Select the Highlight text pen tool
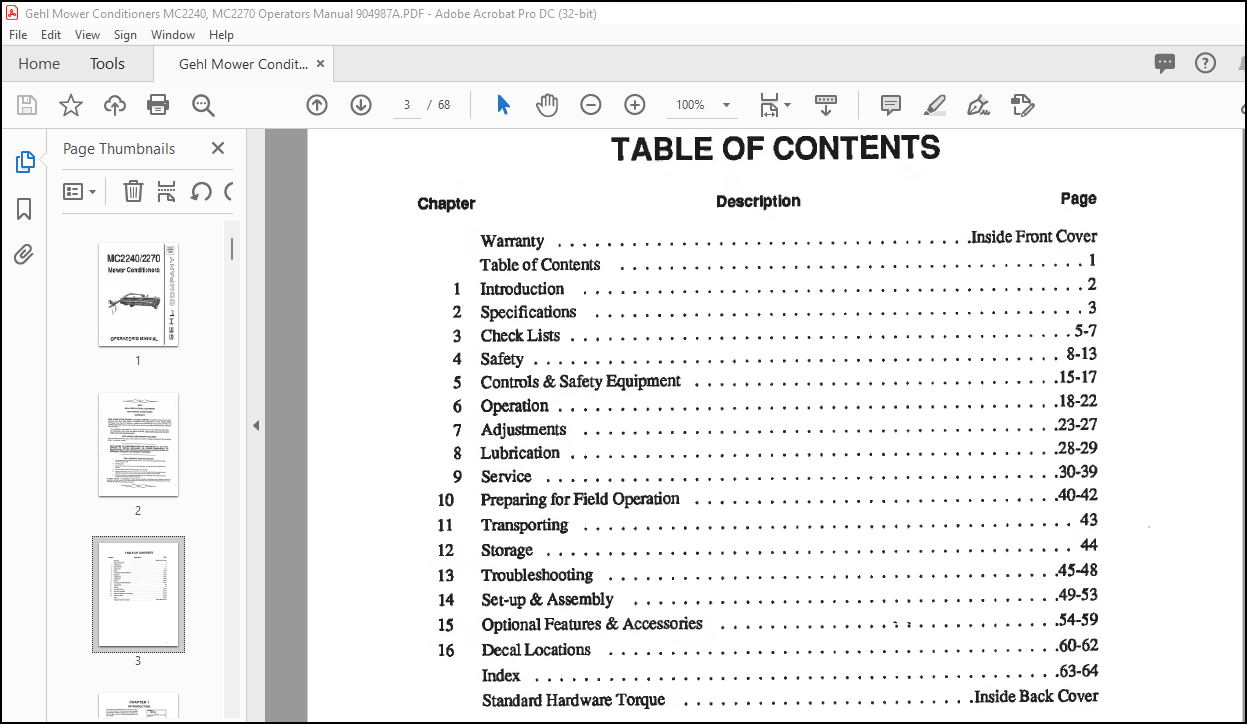The width and height of the screenshot is (1247, 724). point(935,105)
